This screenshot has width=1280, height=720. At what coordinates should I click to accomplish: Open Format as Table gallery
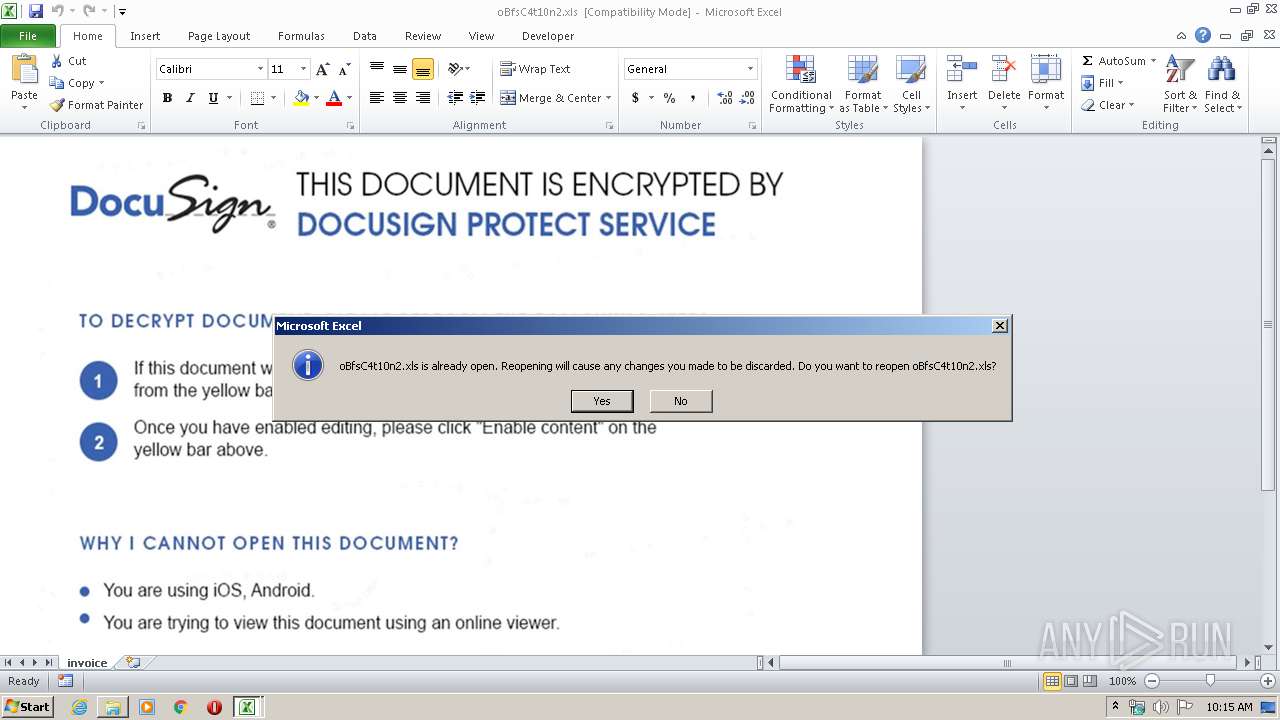point(863,85)
